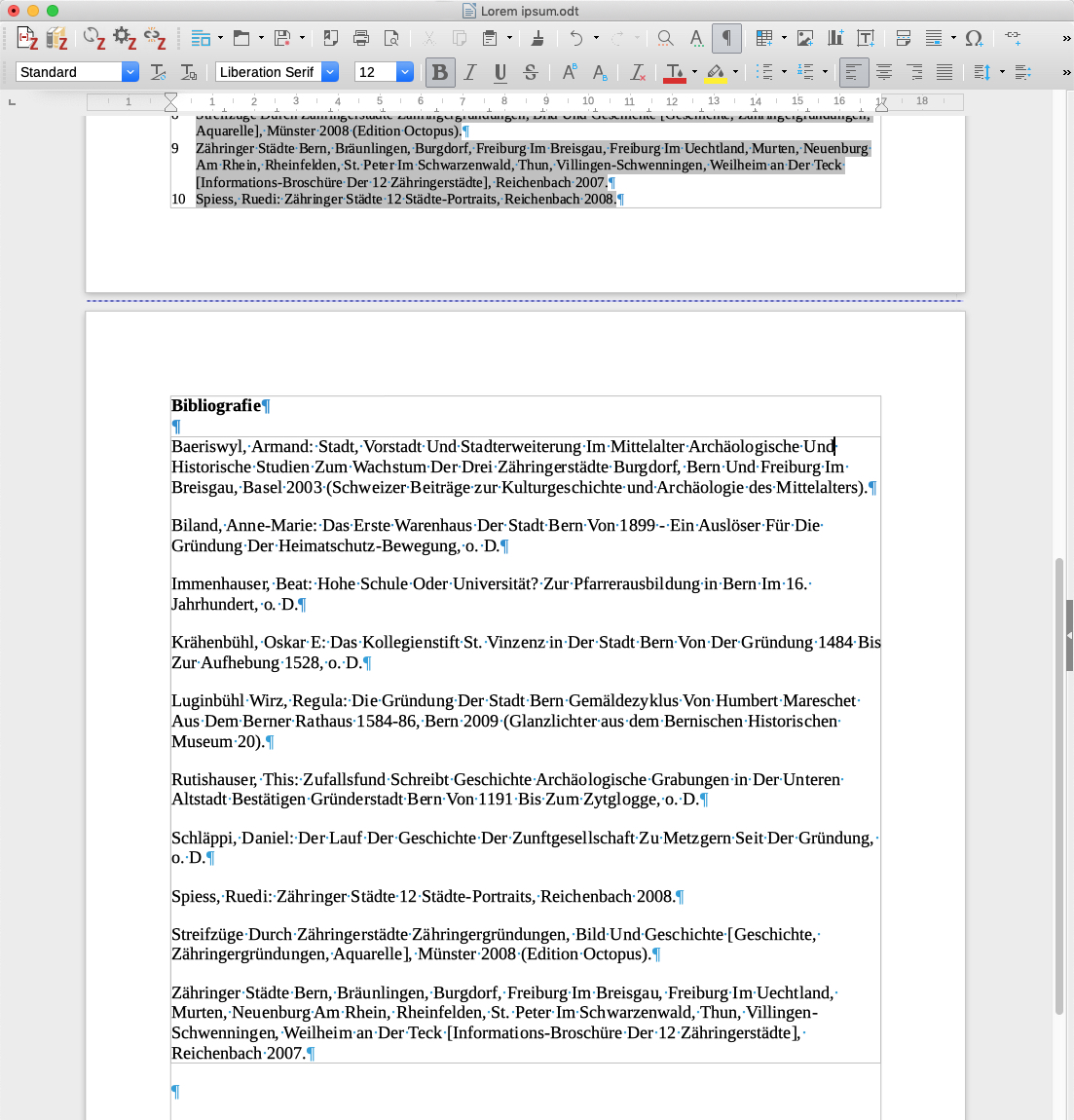
Task: Click the Zotero Add/Edit Bibliography icon
Action: click(x=57, y=38)
